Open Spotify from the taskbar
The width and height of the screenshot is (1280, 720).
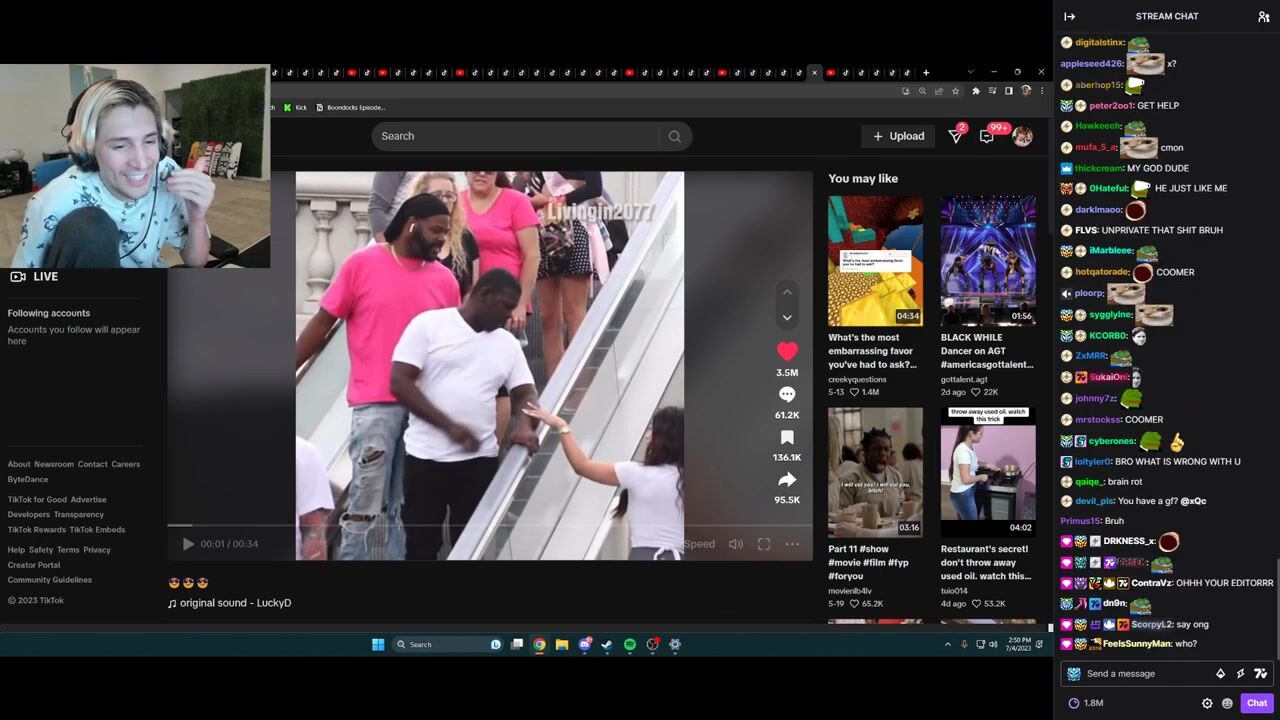pyautogui.click(x=629, y=644)
